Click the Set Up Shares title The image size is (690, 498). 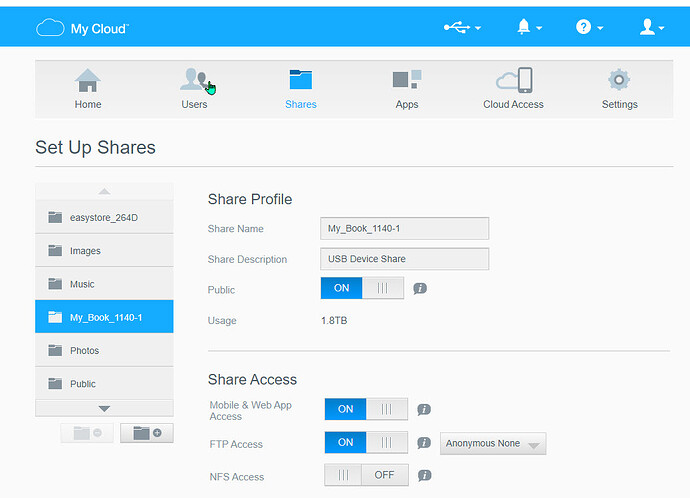pyautogui.click(x=95, y=147)
